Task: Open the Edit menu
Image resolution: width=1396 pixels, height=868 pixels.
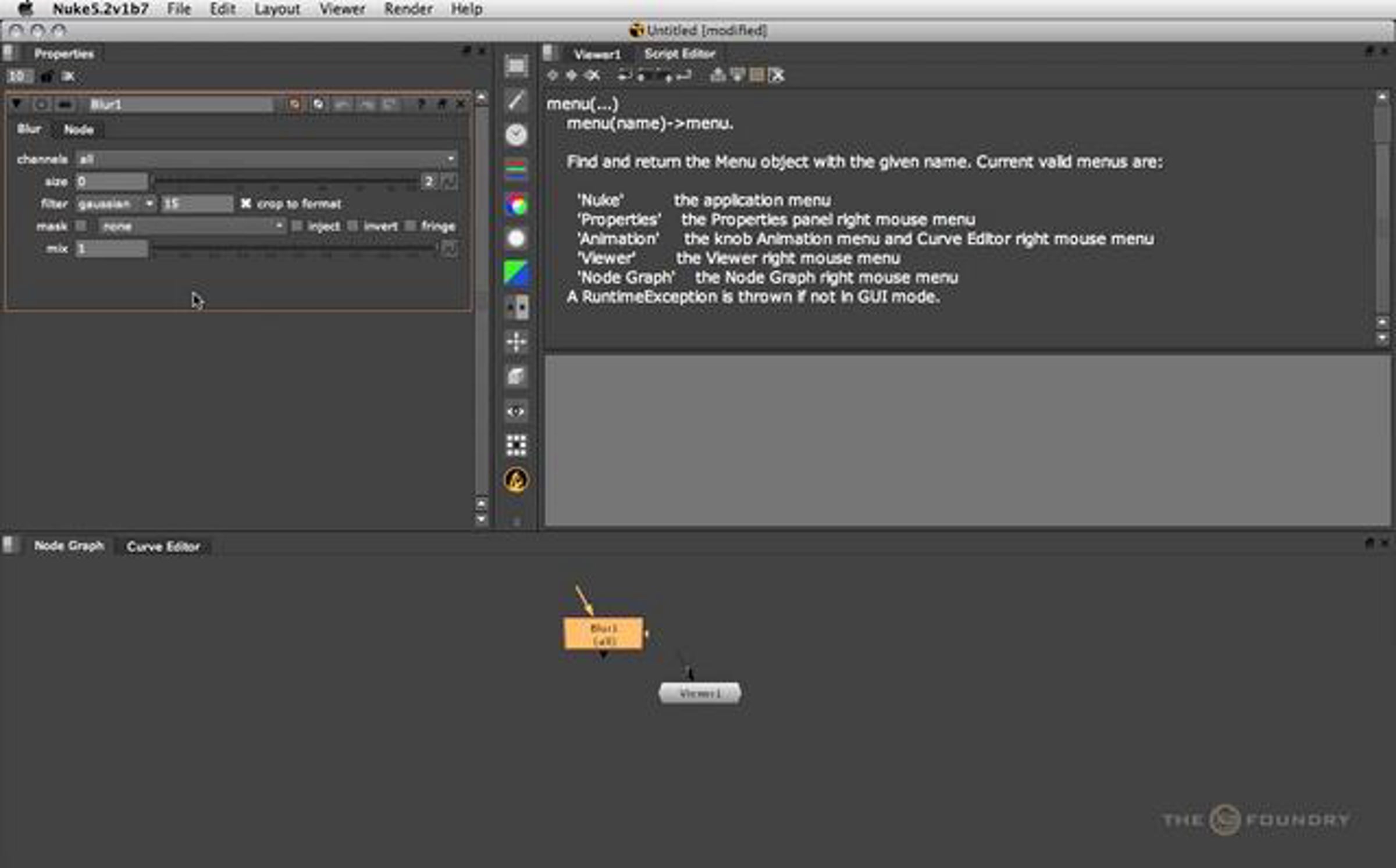Action: click(223, 9)
